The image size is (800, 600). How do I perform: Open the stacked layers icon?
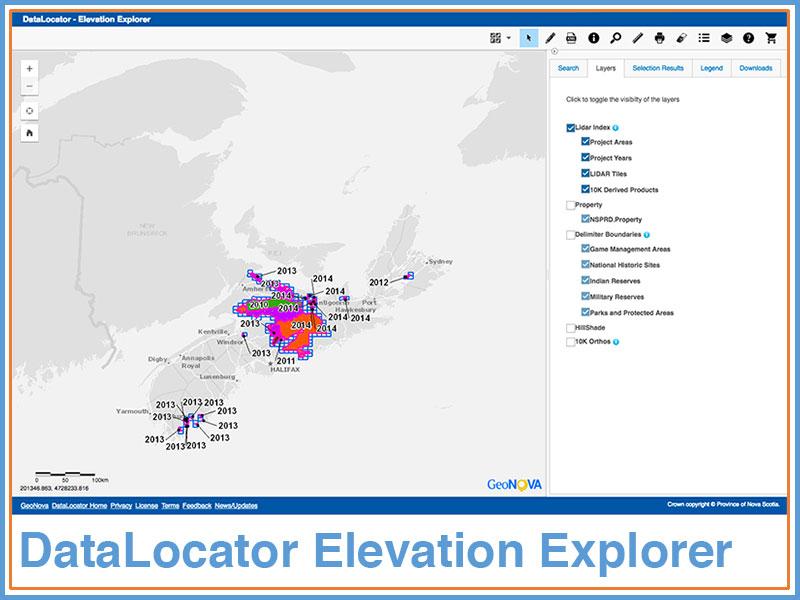(x=727, y=38)
